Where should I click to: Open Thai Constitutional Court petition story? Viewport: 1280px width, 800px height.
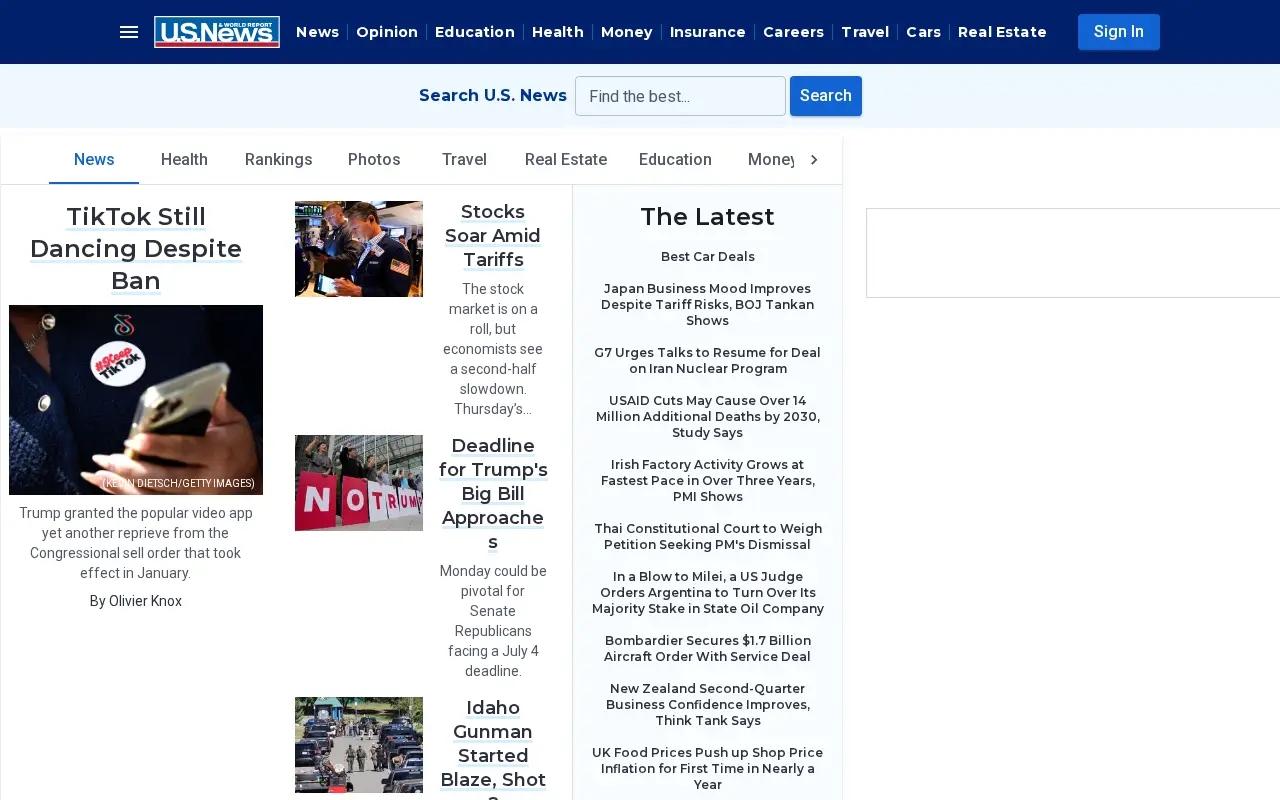tap(708, 537)
